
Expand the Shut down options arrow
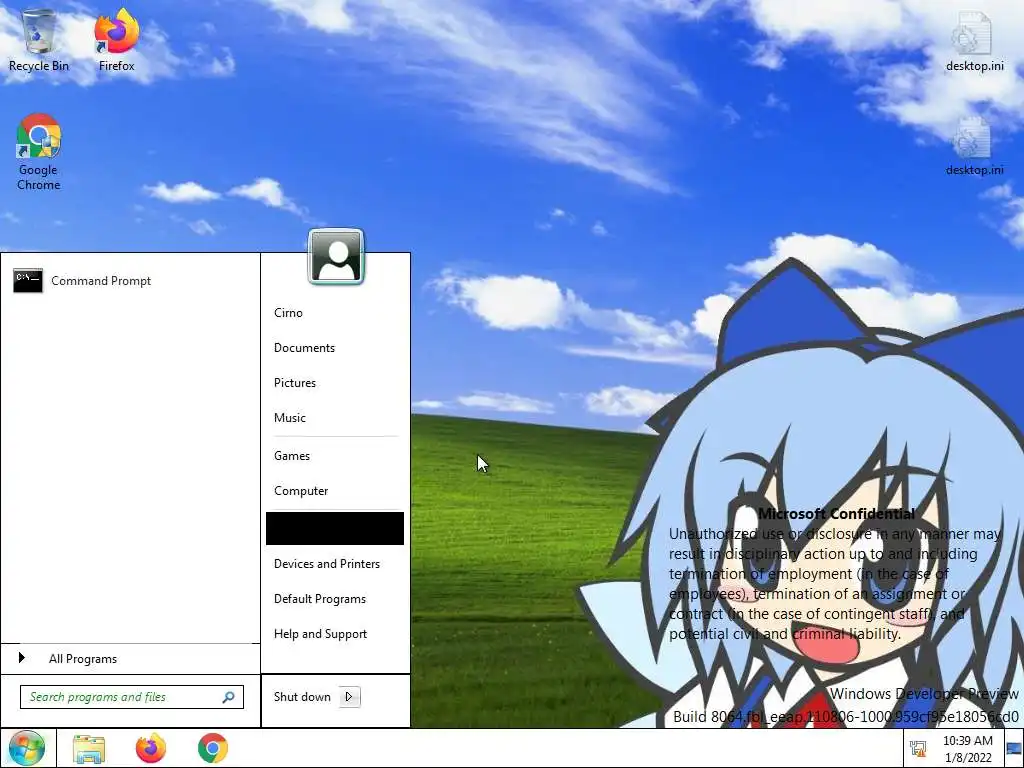coord(349,697)
